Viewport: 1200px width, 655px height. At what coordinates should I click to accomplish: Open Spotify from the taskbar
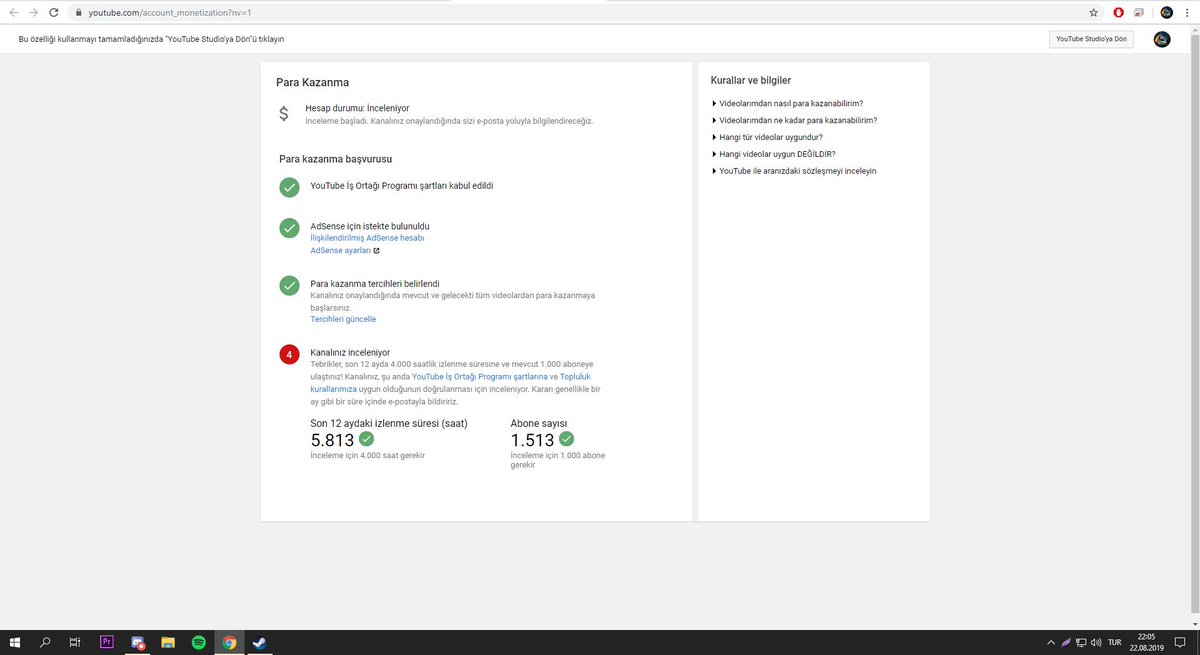pos(198,642)
